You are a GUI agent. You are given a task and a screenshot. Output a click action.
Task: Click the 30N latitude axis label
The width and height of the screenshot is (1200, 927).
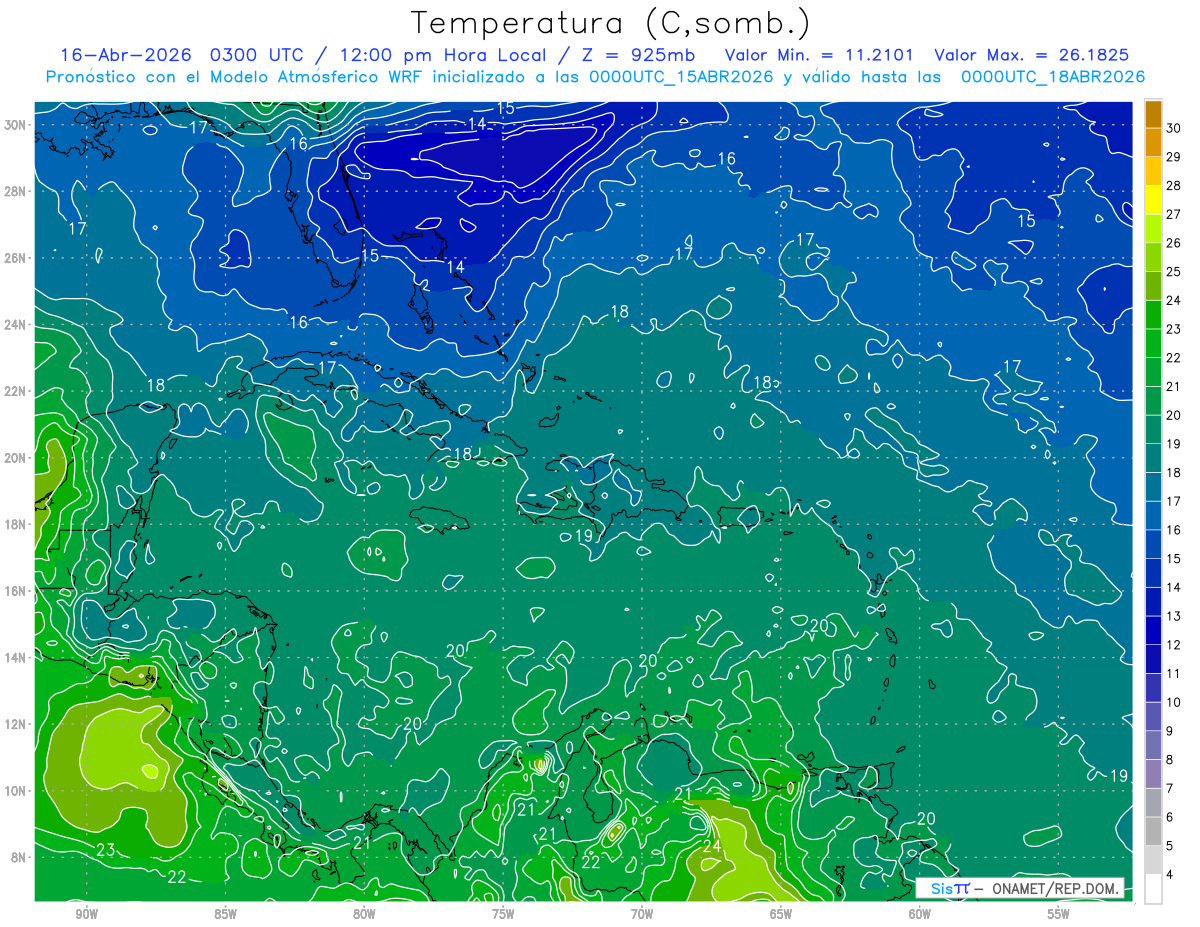pyautogui.click(x=15, y=125)
